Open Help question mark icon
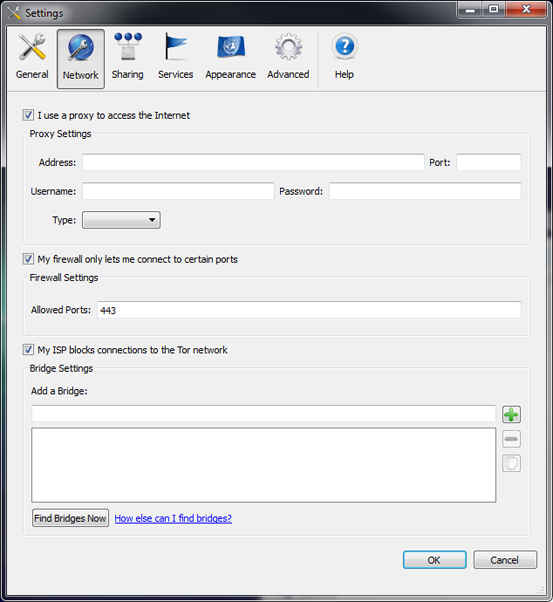The height and width of the screenshot is (602, 553). point(344,46)
